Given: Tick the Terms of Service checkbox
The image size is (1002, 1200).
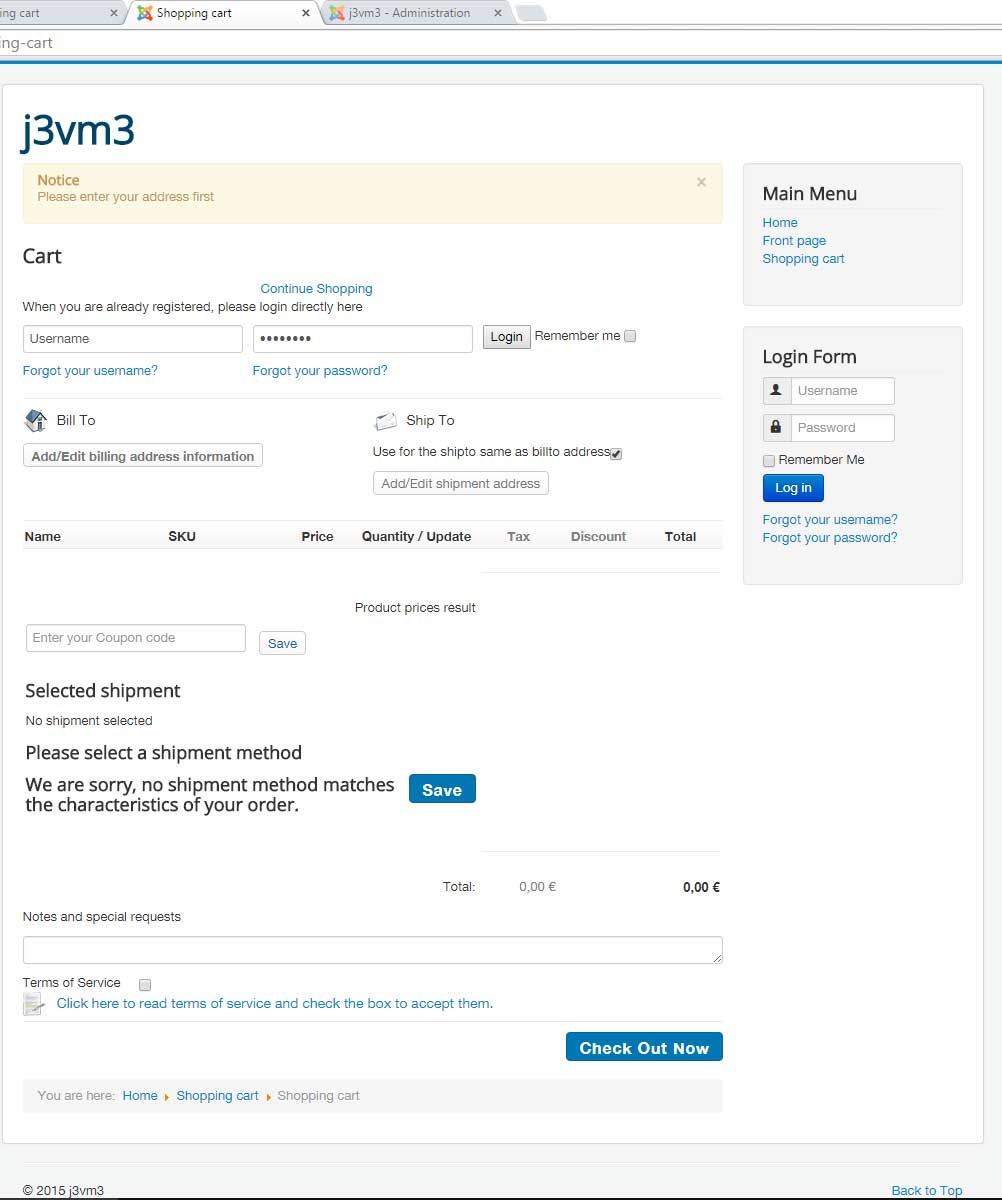Looking at the screenshot, I should point(145,985).
